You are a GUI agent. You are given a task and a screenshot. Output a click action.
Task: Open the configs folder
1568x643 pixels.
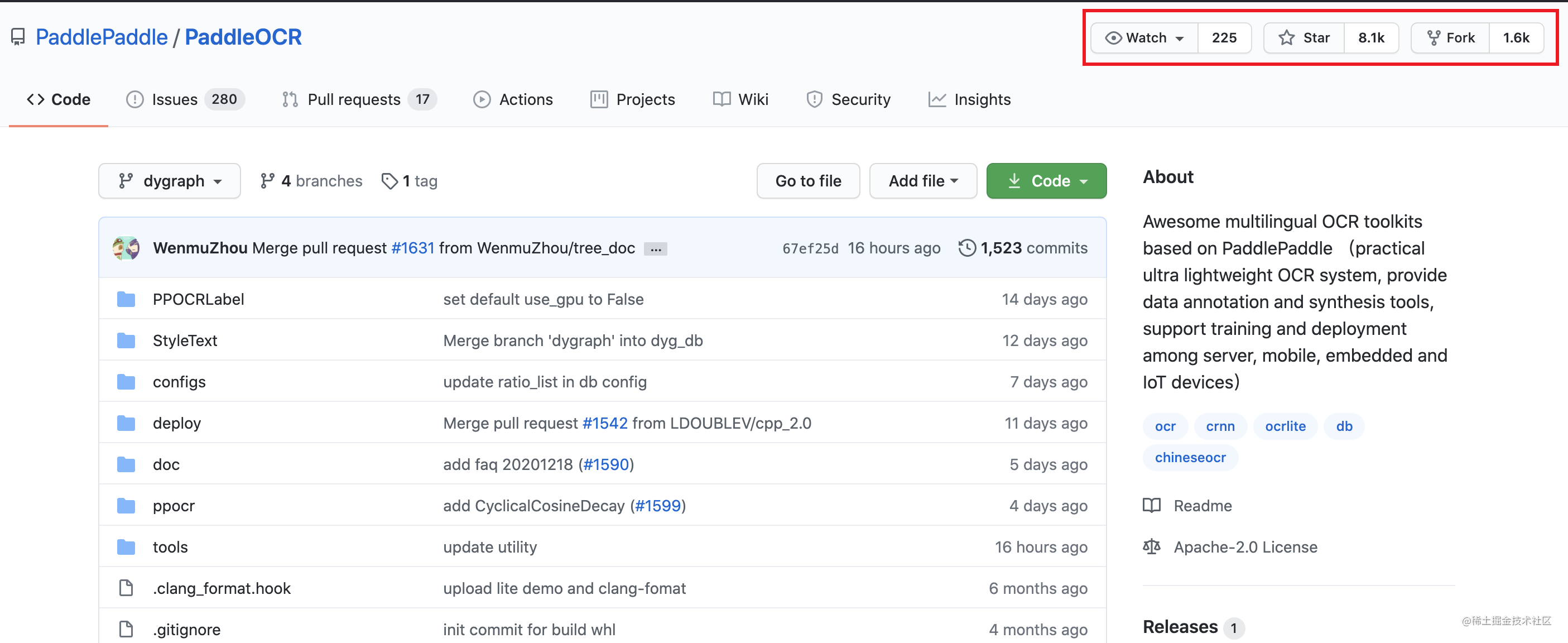click(180, 382)
